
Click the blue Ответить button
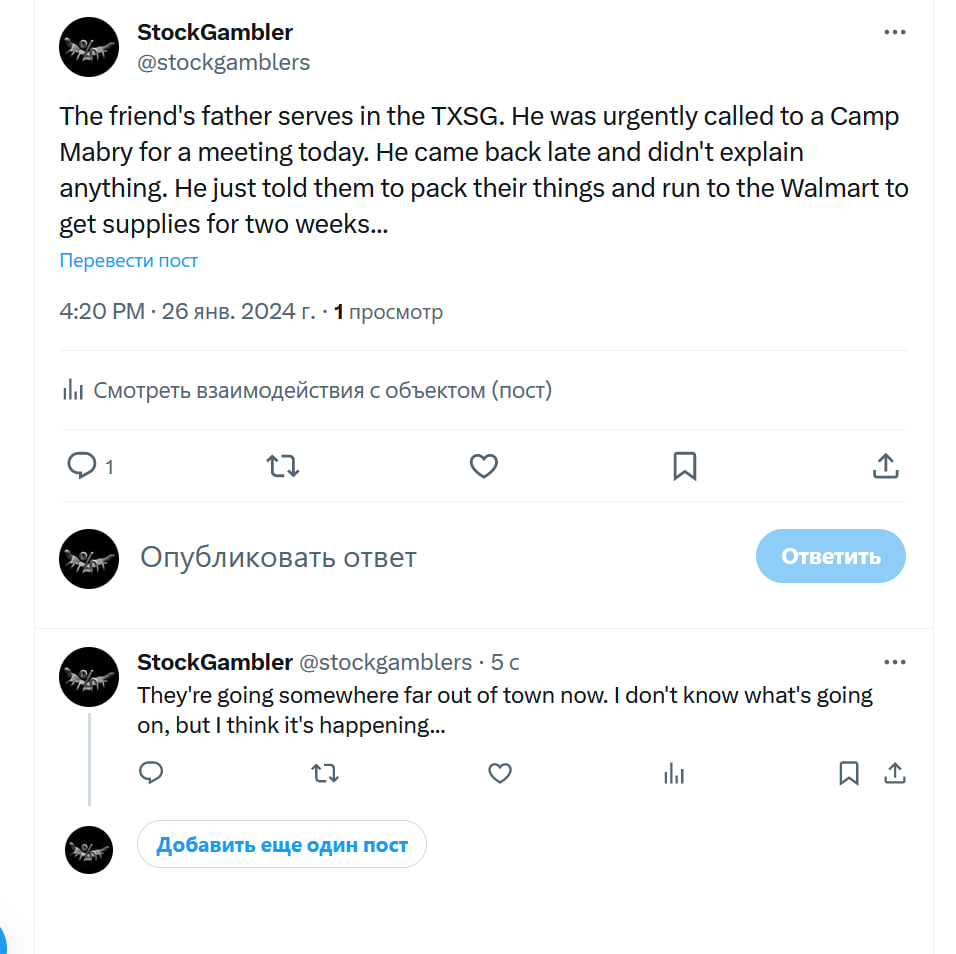coord(830,556)
